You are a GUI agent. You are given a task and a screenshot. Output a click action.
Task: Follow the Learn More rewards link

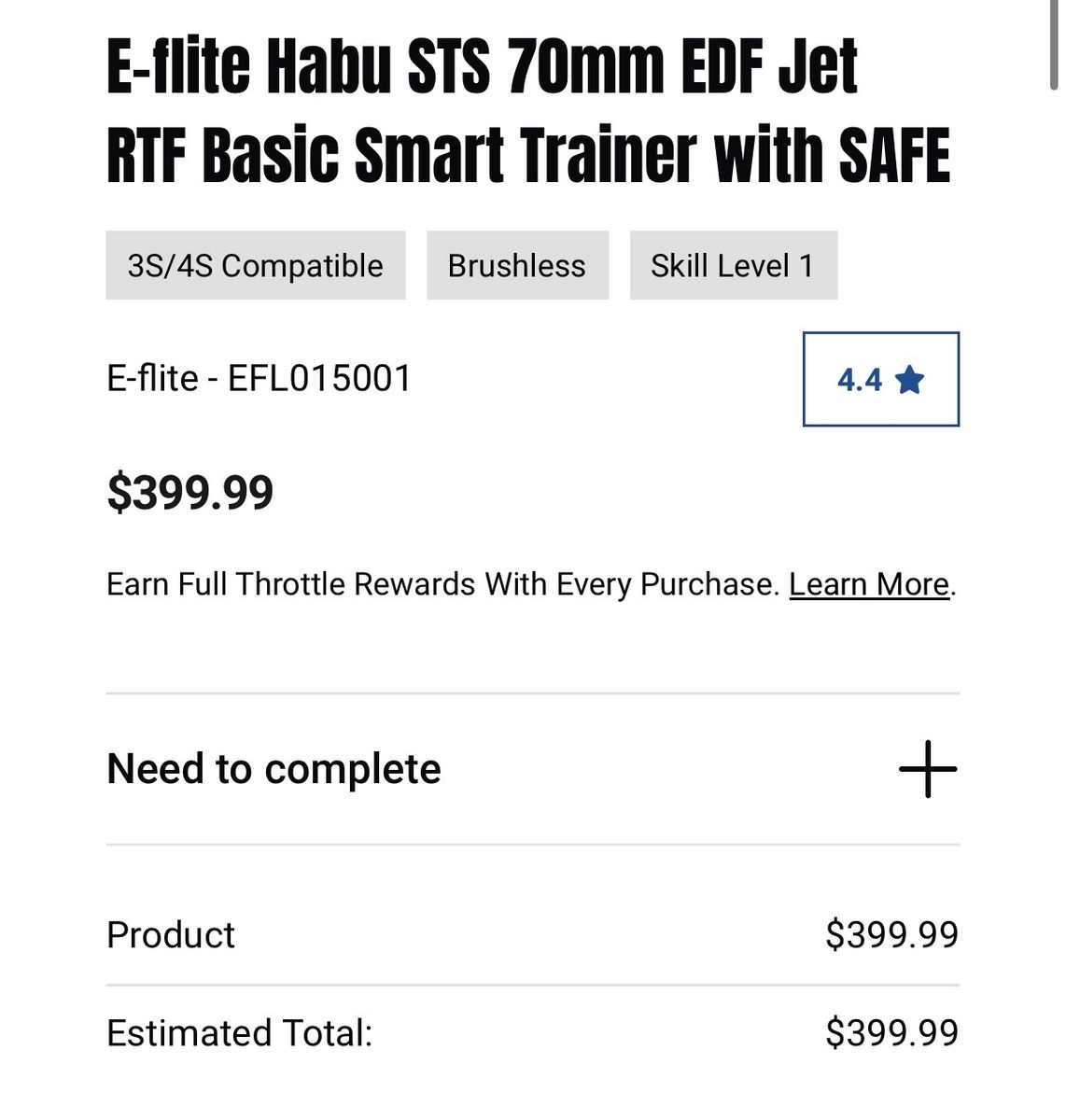pos(869,584)
